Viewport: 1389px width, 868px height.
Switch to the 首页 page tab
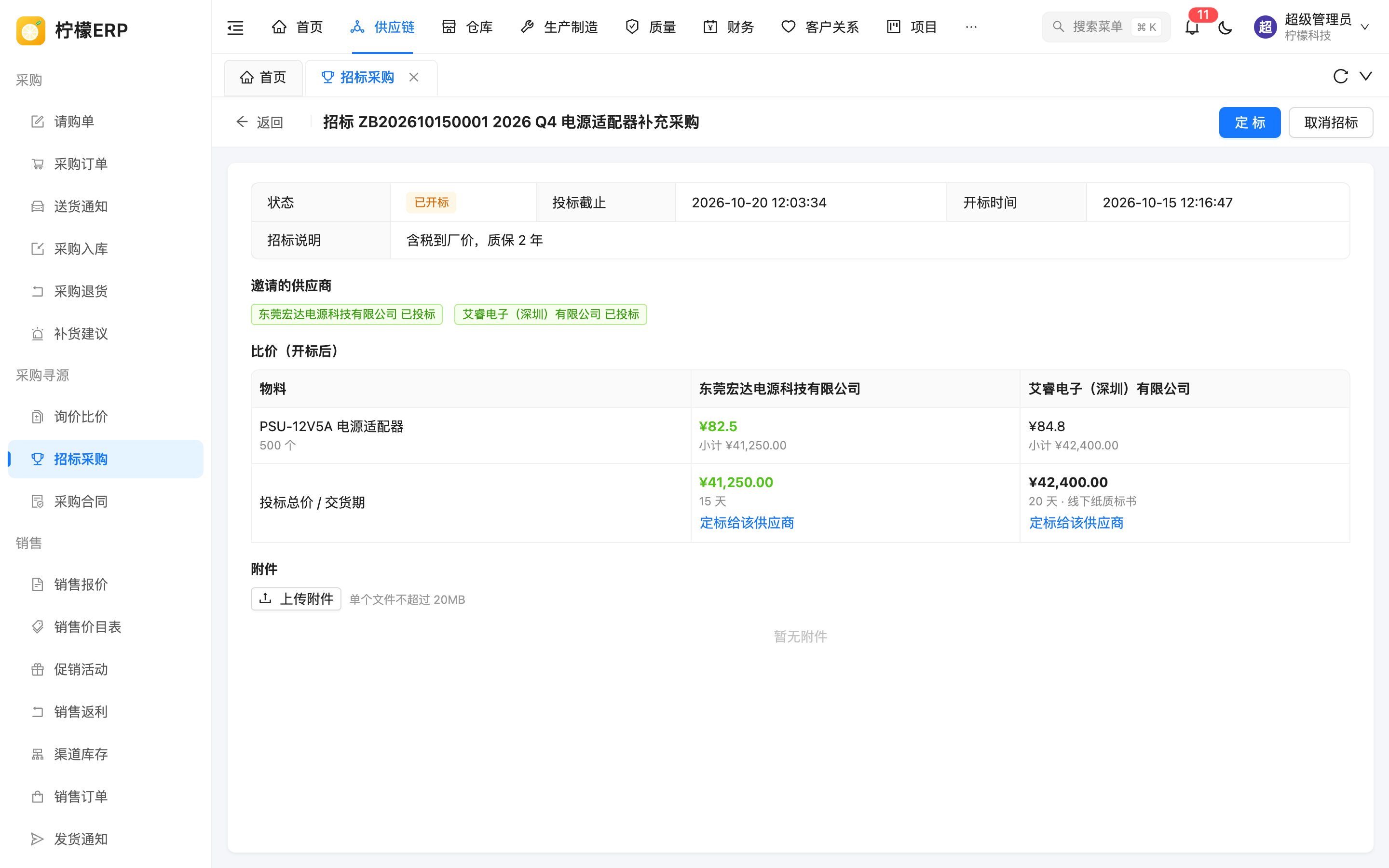coord(263,78)
